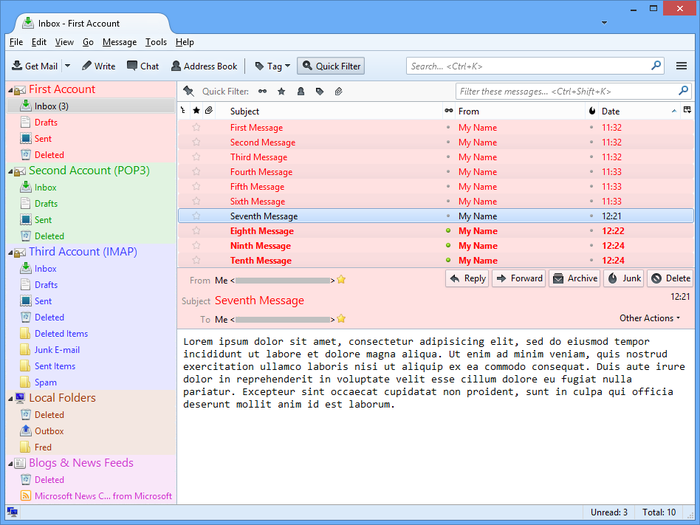The height and width of the screenshot is (525, 700).
Task: Click the global search field
Action: click(535, 66)
